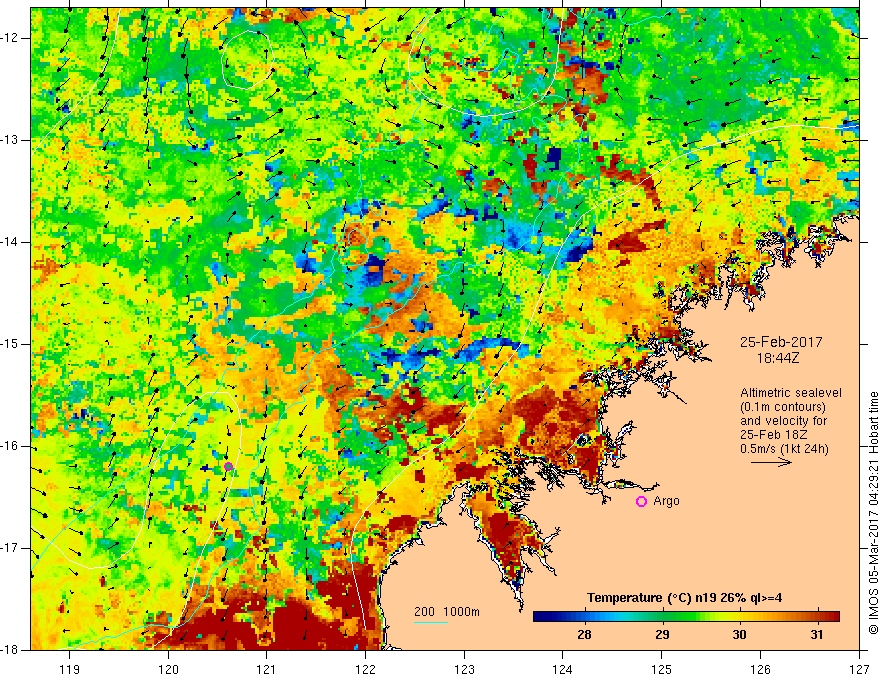880x680 pixels.
Task: Click the magenta Argo legend circle
Action: pyautogui.click(x=641, y=502)
